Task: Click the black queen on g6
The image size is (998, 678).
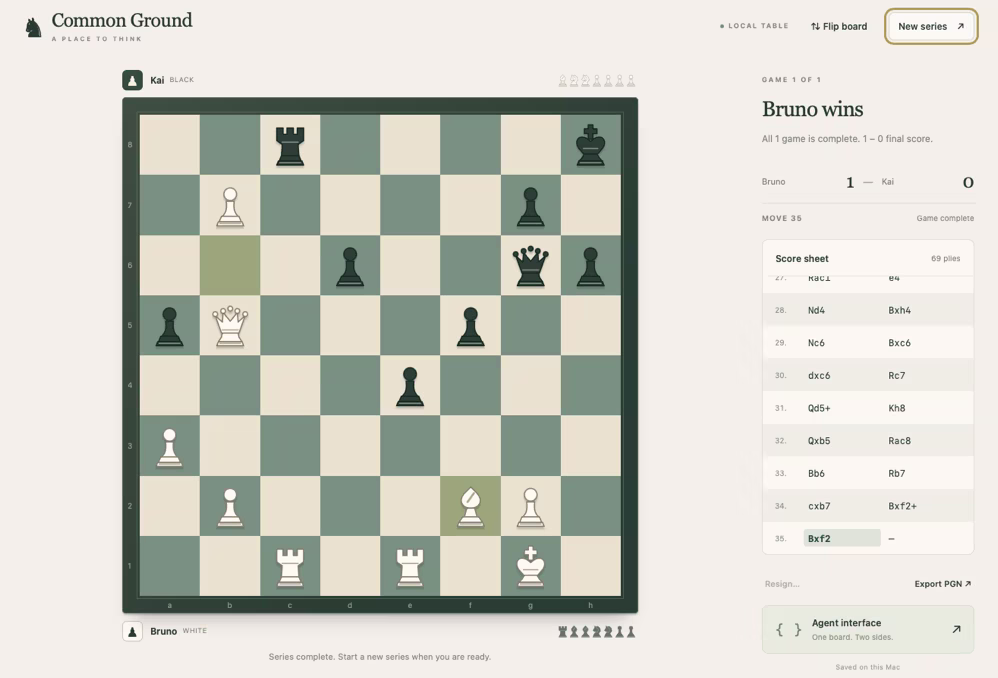Action: (x=530, y=266)
